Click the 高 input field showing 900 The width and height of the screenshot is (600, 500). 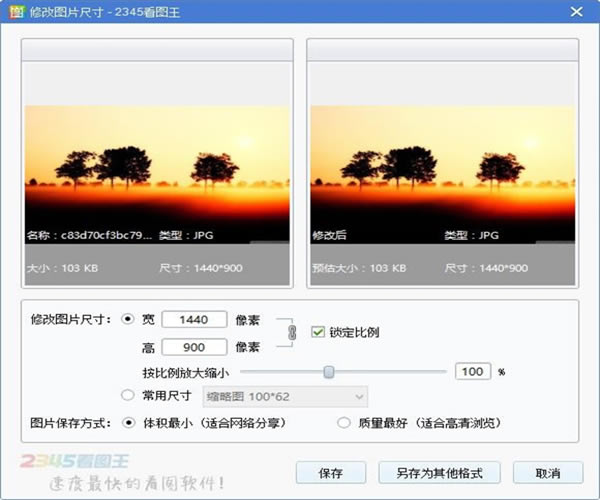(195, 347)
